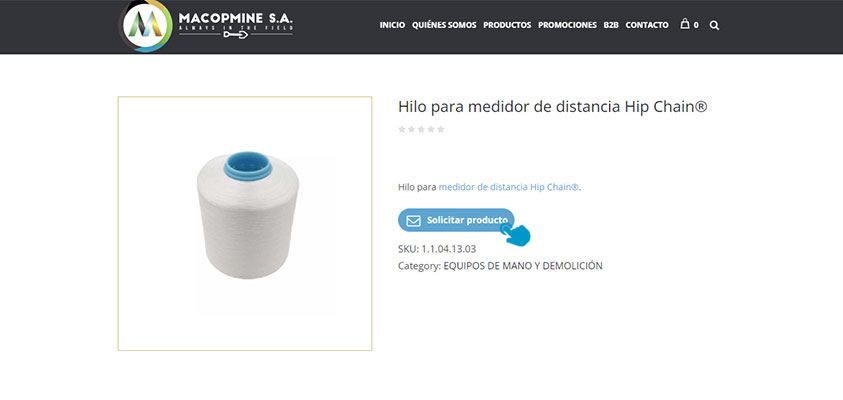Open the search magnifier icon
Viewport: 843px width, 400px height.
[x=714, y=25]
